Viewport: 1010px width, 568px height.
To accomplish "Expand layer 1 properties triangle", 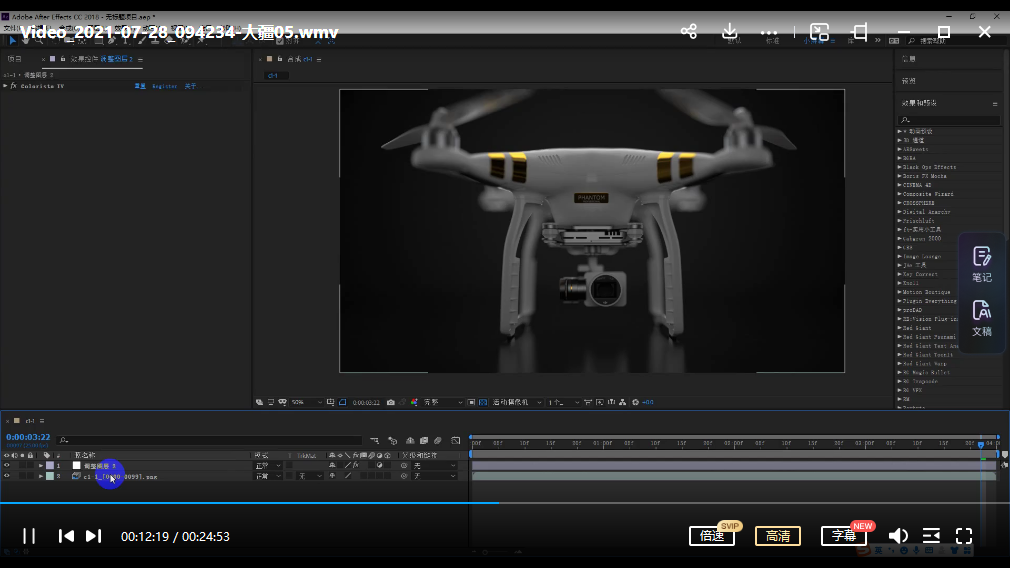I will pyautogui.click(x=41, y=466).
